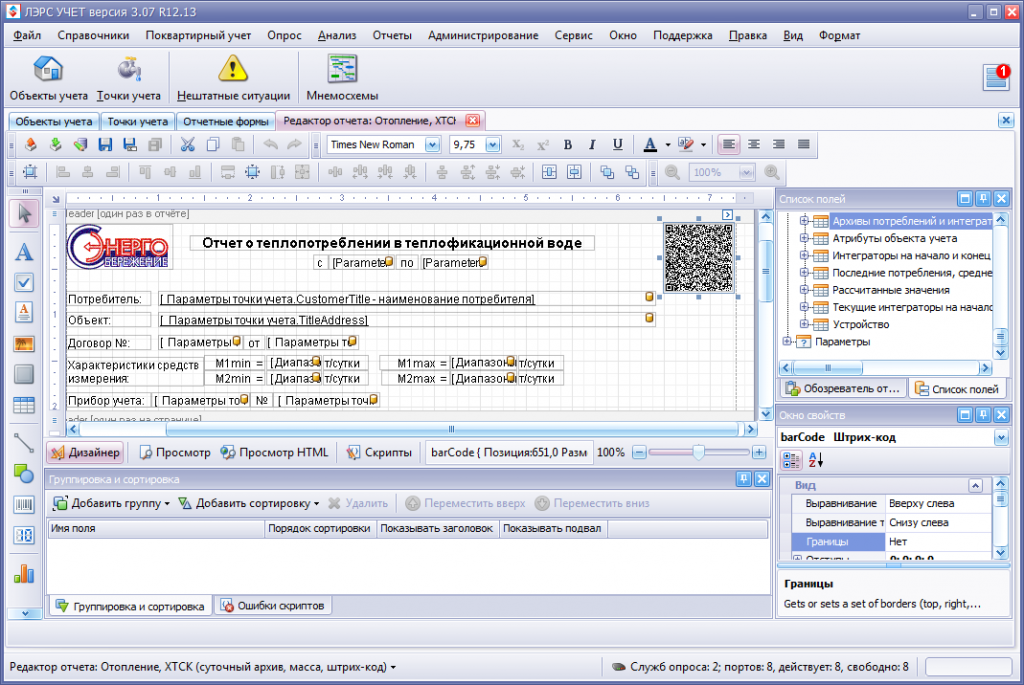Open the Отчеты menu
Image resolution: width=1024 pixels, height=685 pixels.
(391, 35)
